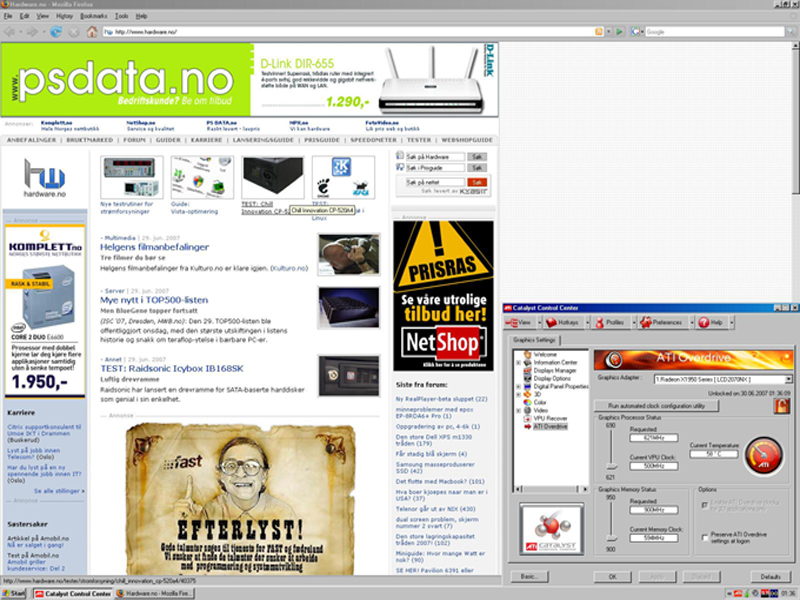Click the PRISRAS NetShop advertisement banner
800x600 pixels.
coord(443,296)
